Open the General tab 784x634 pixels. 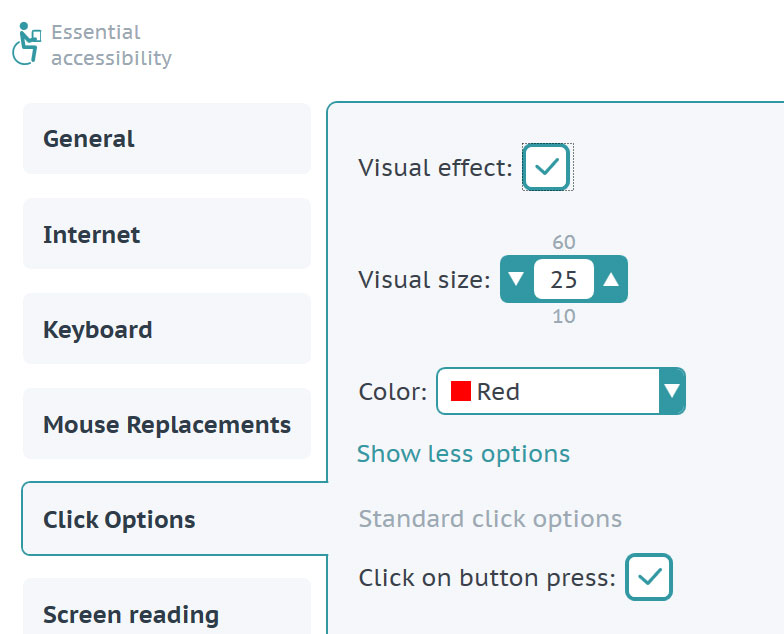[x=167, y=138]
